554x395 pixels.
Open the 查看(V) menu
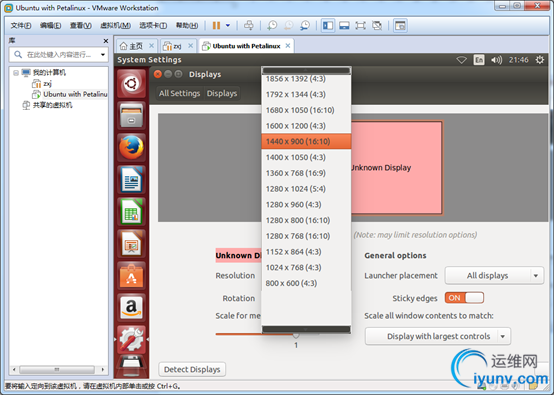tap(81, 25)
